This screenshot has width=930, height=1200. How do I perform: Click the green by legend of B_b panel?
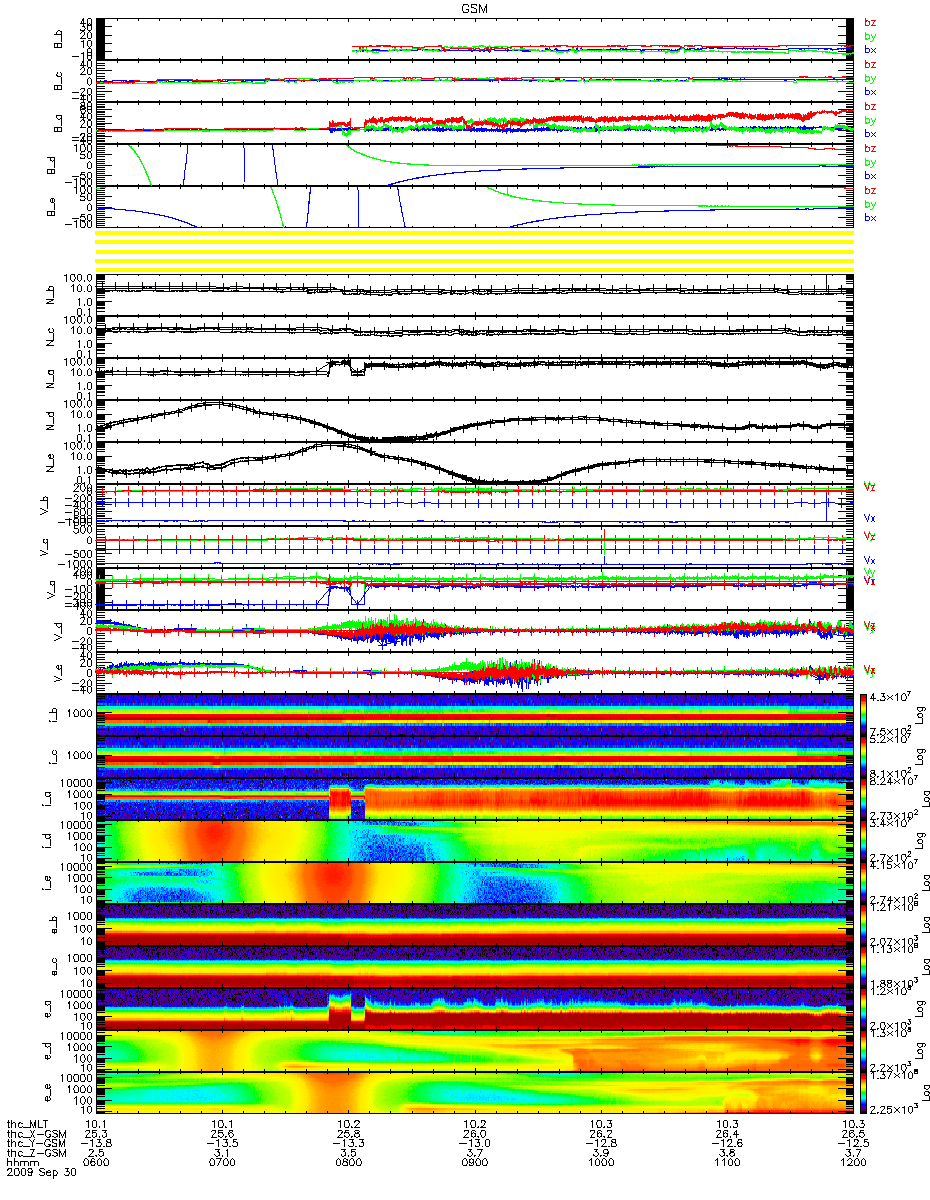pyautogui.click(x=870, y=36)
